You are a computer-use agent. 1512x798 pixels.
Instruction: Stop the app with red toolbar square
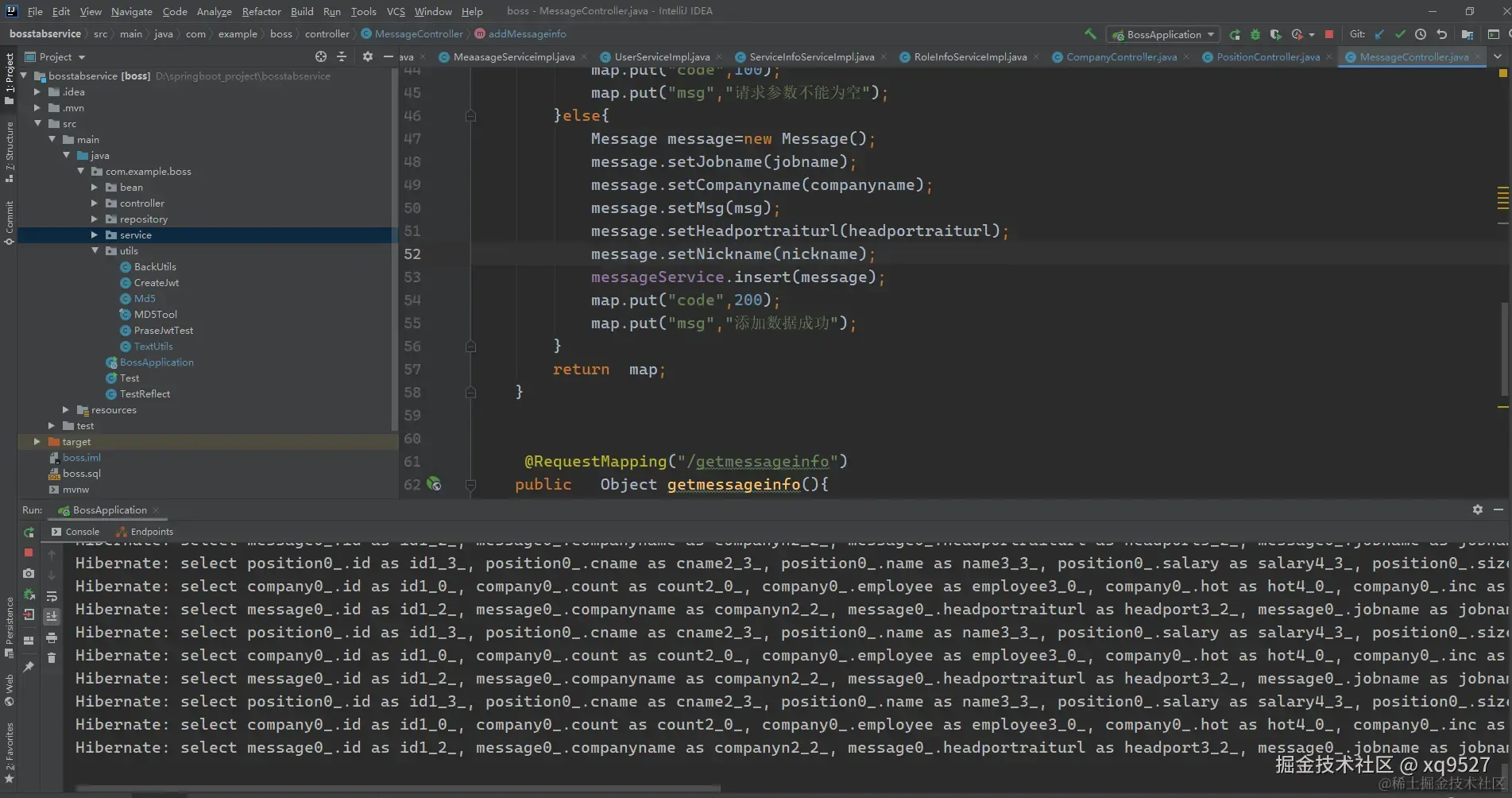tap(1329, 34)
